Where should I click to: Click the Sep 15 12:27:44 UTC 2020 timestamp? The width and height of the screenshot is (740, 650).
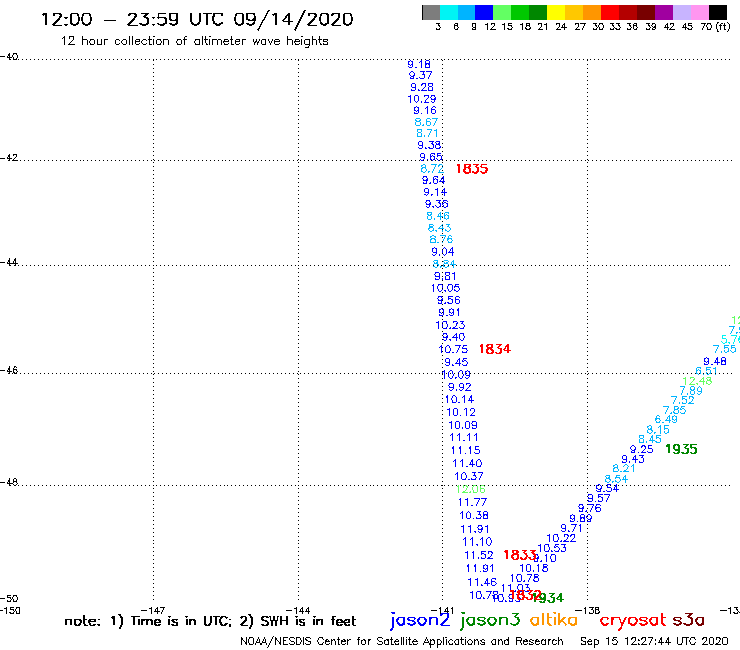pyautogui.click(x=654, y=642)
